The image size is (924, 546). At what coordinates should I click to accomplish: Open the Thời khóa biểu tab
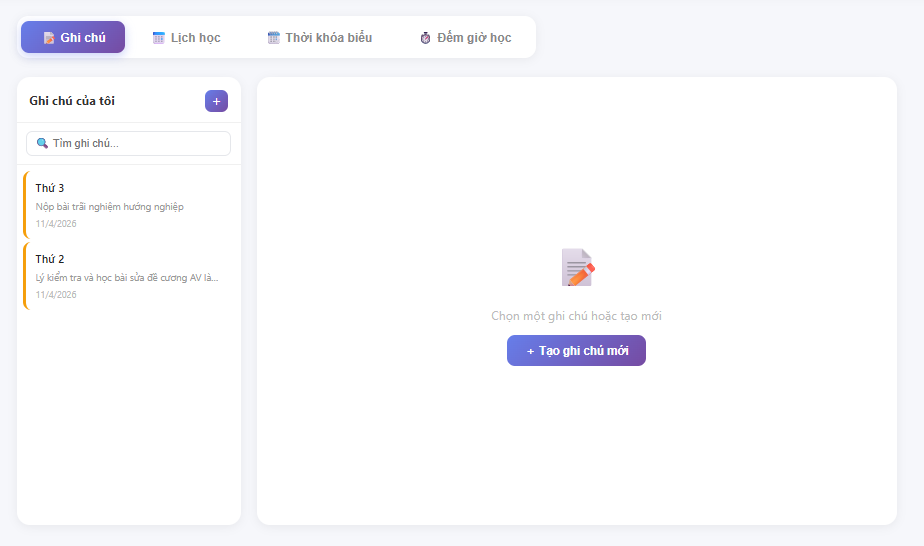[x=319, y=38]
